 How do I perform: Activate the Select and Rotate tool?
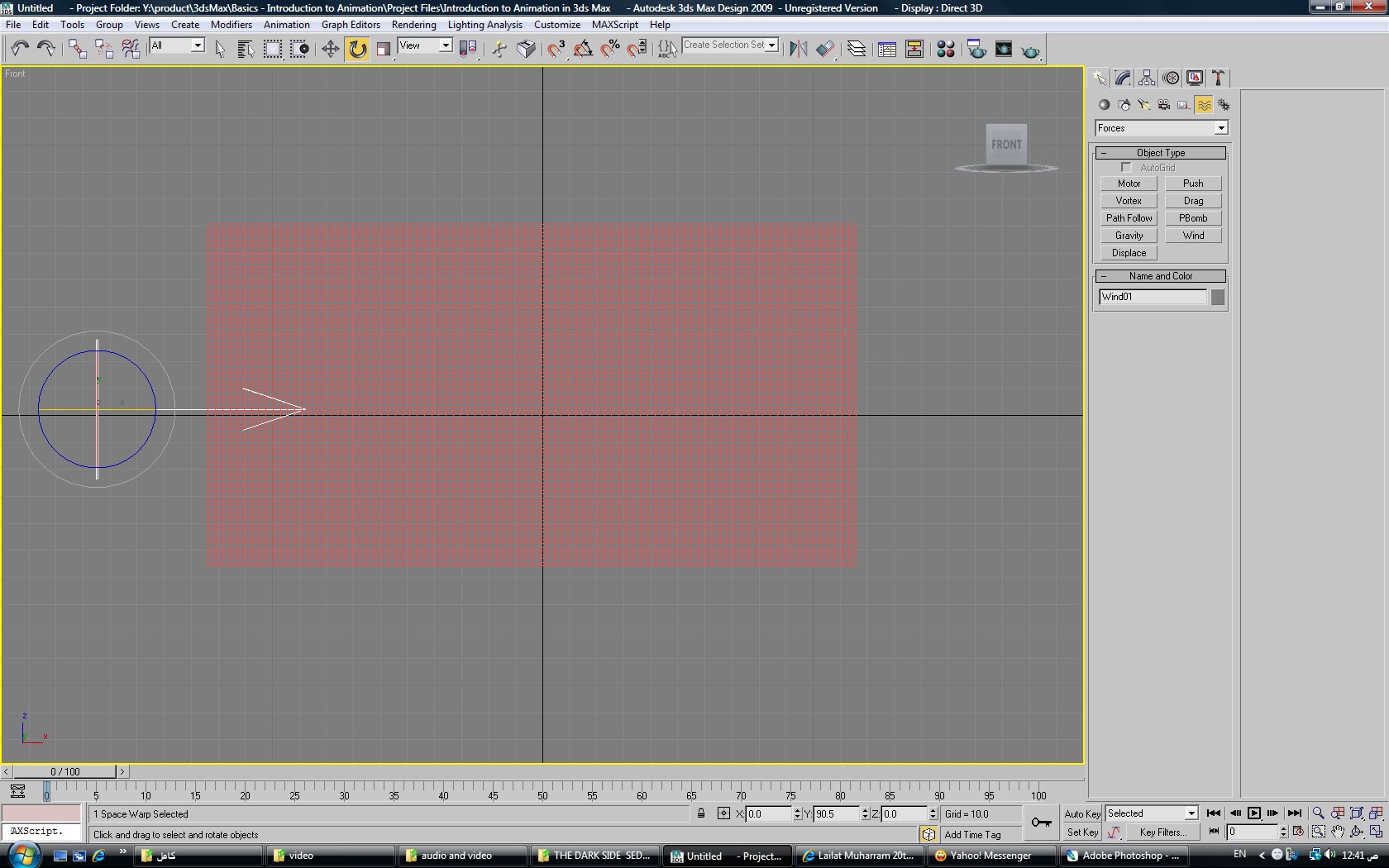357,50
